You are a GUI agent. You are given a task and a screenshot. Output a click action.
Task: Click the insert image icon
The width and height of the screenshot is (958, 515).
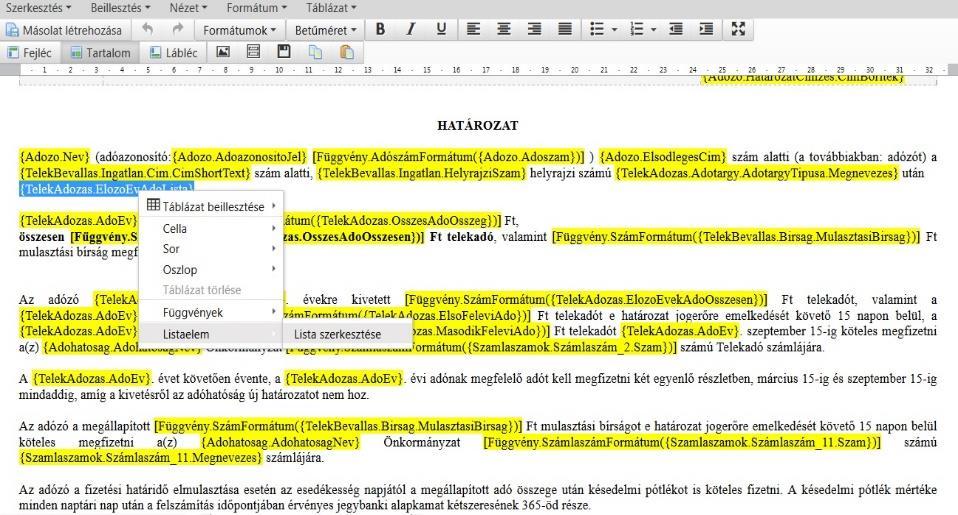(x=223, y=52)
